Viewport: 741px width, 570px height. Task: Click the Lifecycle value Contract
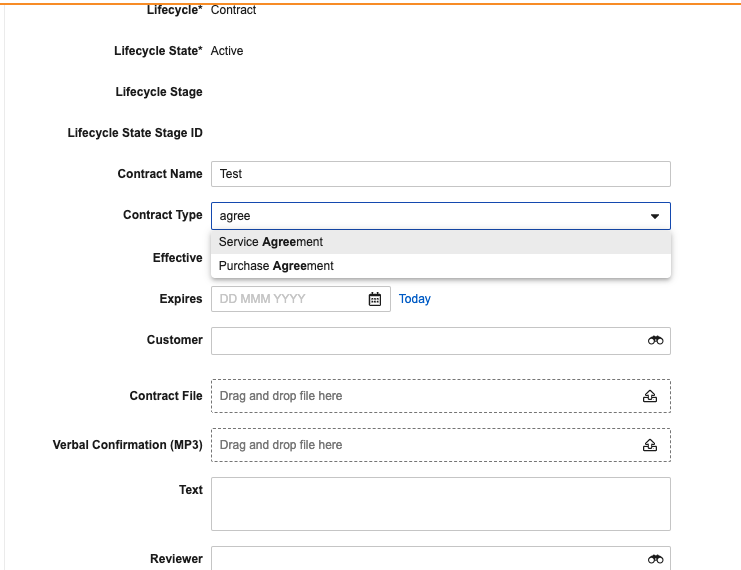[x=233, y=10]
